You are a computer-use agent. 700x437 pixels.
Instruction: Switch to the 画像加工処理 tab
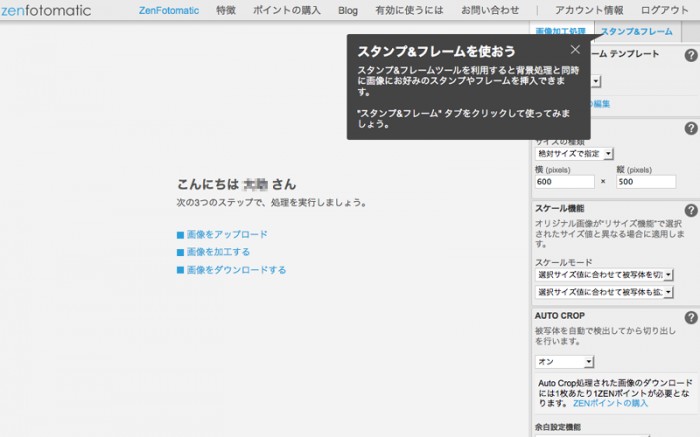coord(560,31)
